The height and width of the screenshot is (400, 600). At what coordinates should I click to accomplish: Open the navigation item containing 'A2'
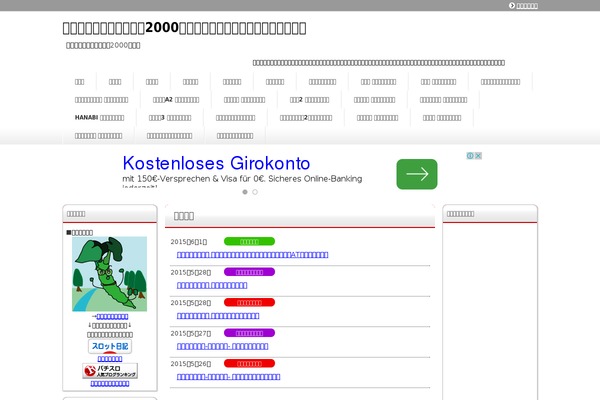(x=176, y=100)
